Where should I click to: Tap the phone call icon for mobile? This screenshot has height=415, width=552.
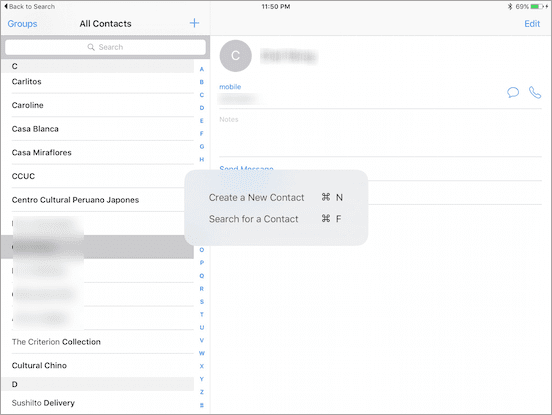pos(535,93)
